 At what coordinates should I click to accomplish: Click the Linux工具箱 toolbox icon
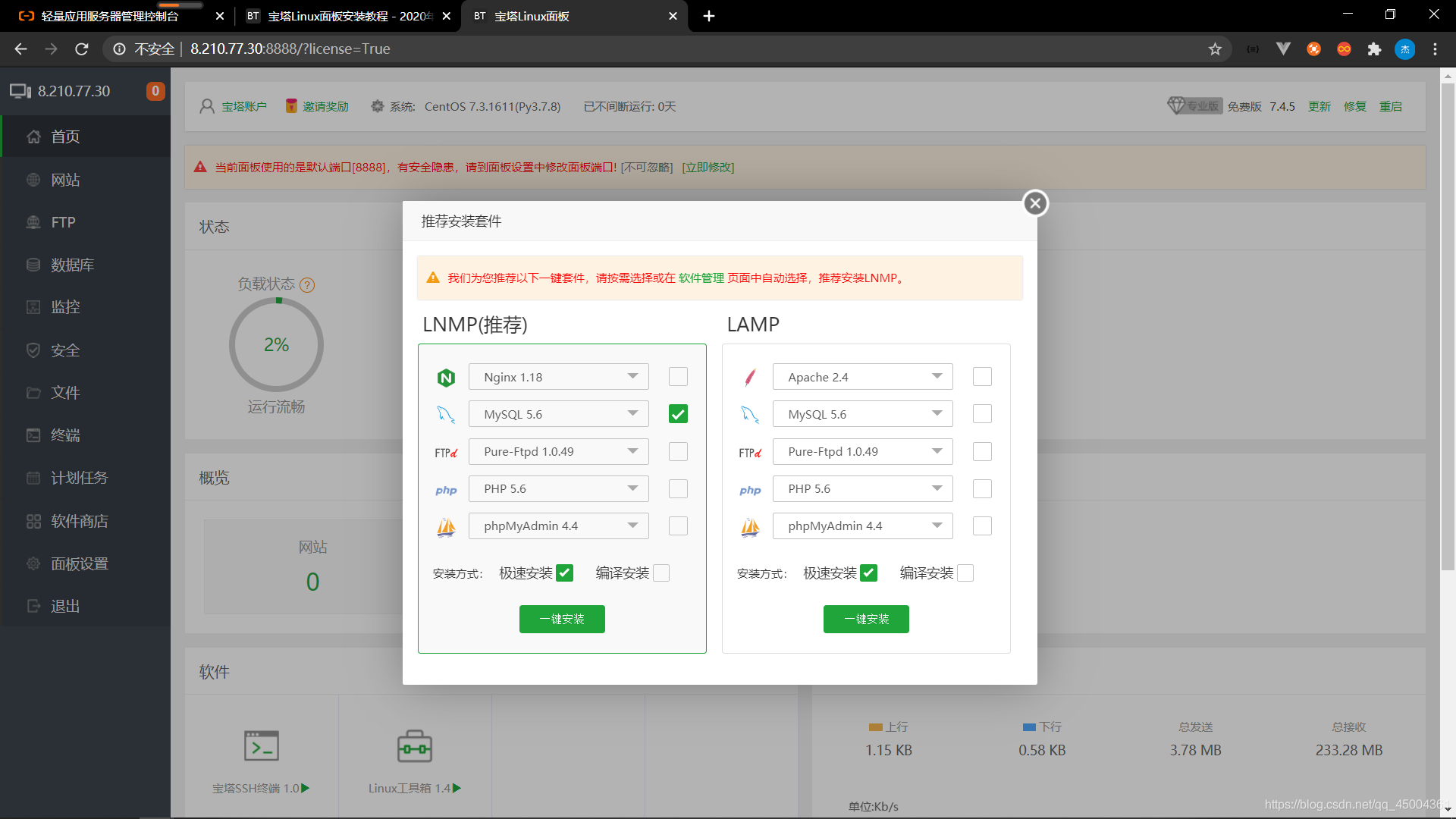point(415,746)
